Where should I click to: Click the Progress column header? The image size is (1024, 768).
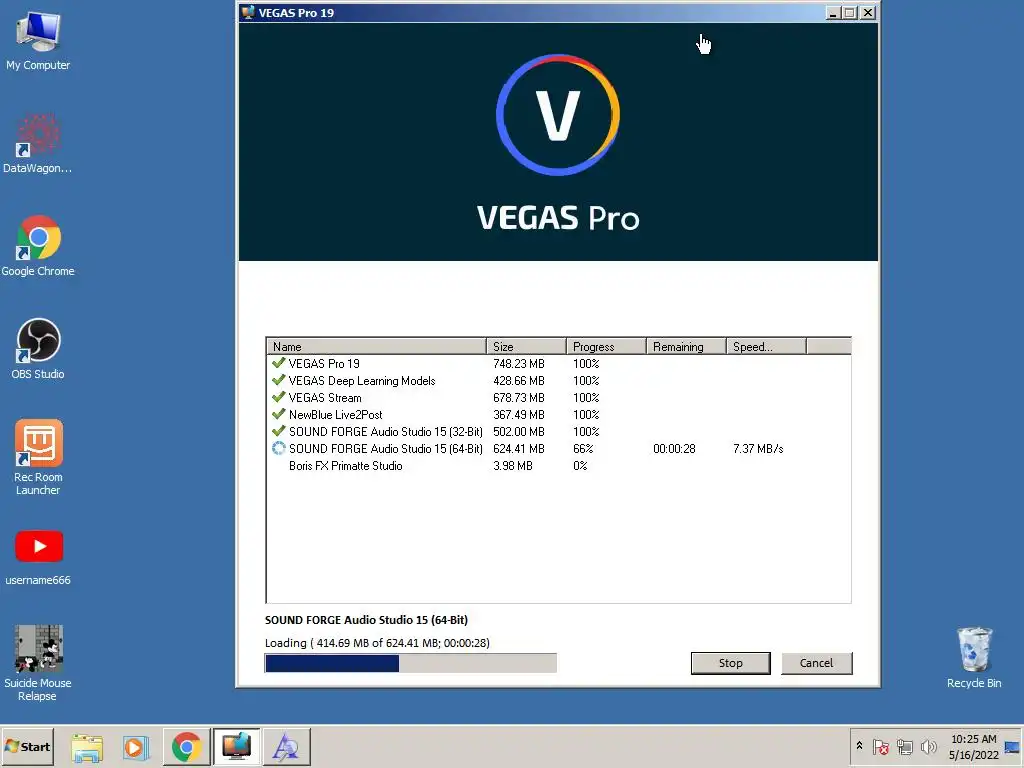(x=606, y=346)
